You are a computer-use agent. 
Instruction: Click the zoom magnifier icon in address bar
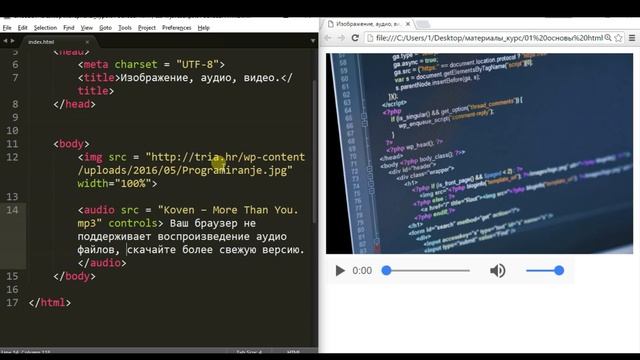pos(608,38)
